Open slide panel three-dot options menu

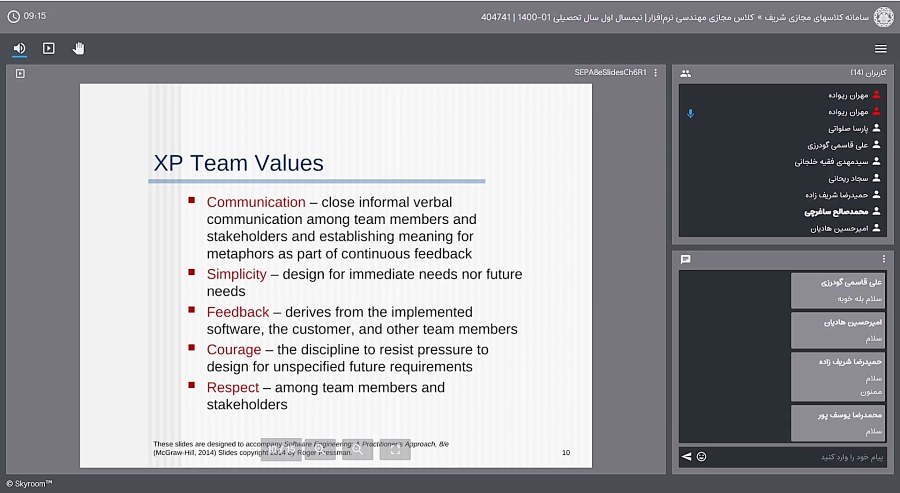coord(656,72)
